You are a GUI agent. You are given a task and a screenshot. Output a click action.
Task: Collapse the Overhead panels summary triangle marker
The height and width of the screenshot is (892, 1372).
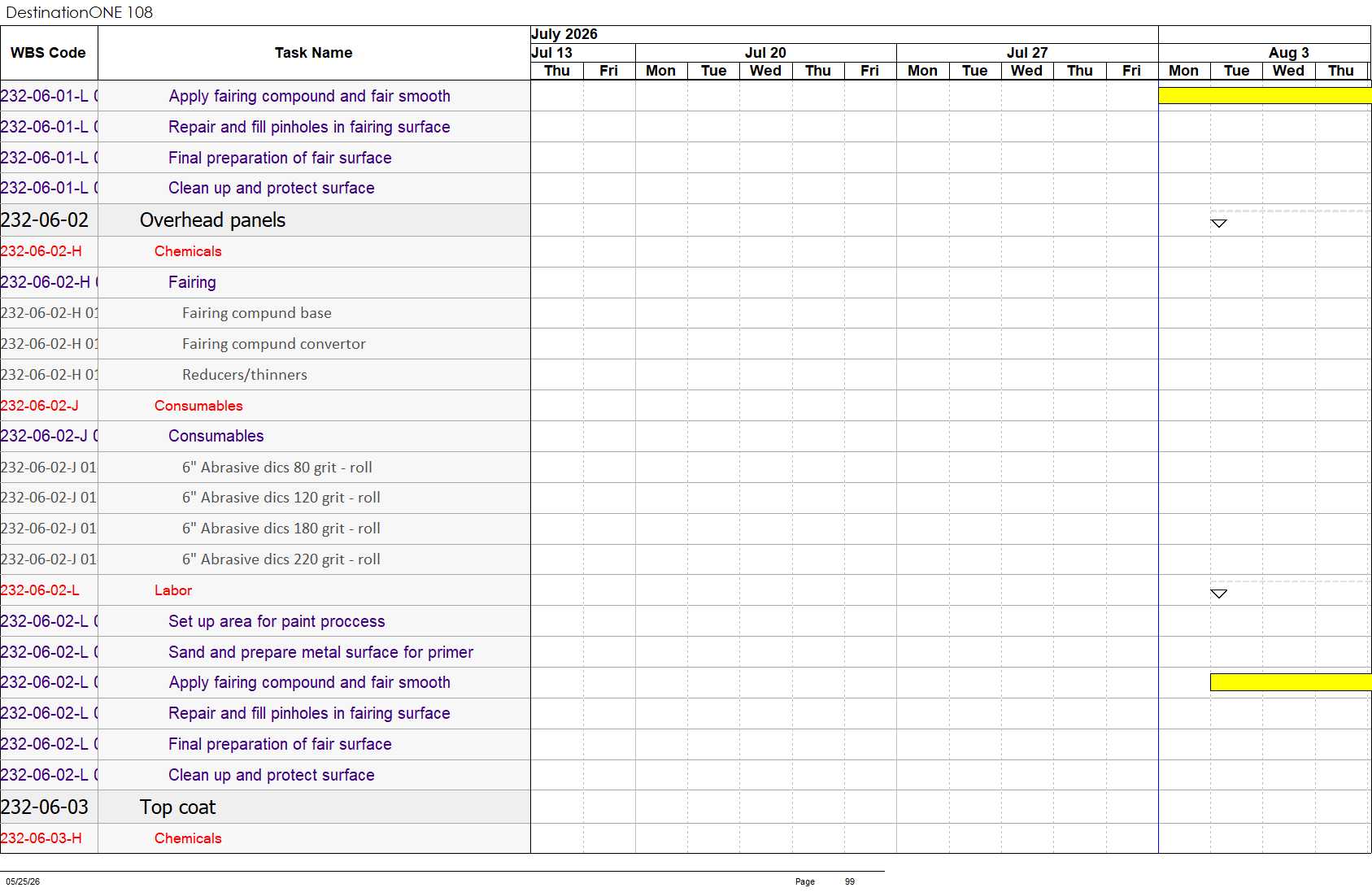[1218, 224]
